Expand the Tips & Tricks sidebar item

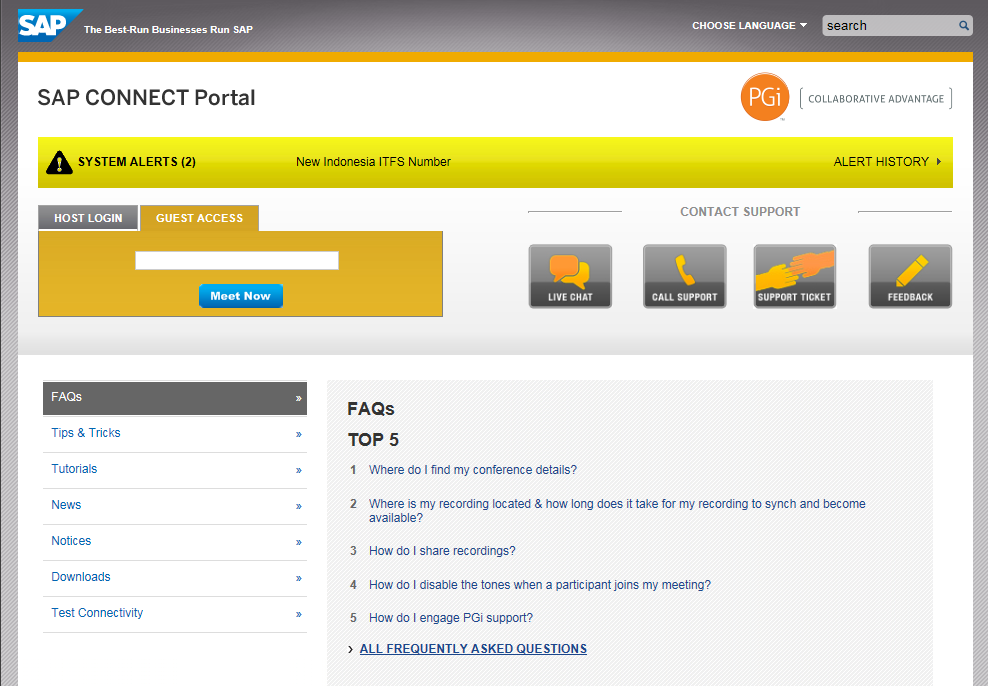tap(175, 433)
